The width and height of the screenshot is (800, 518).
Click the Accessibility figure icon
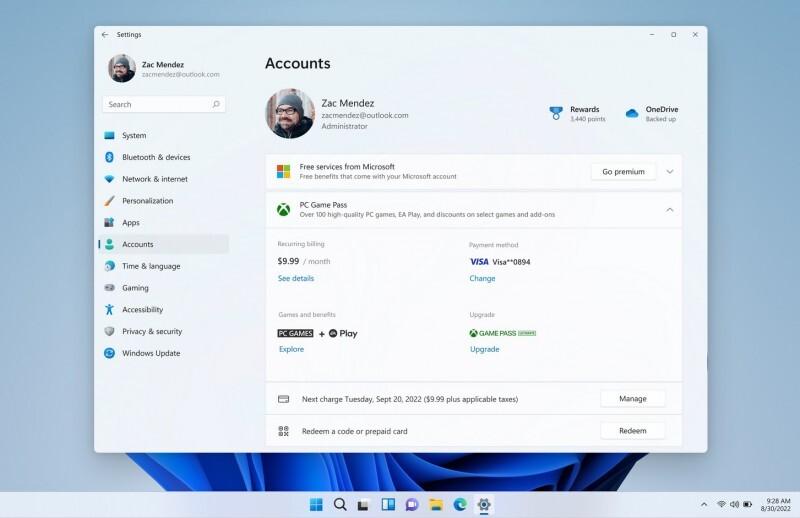pyautogui.click(x=109, y=309)
